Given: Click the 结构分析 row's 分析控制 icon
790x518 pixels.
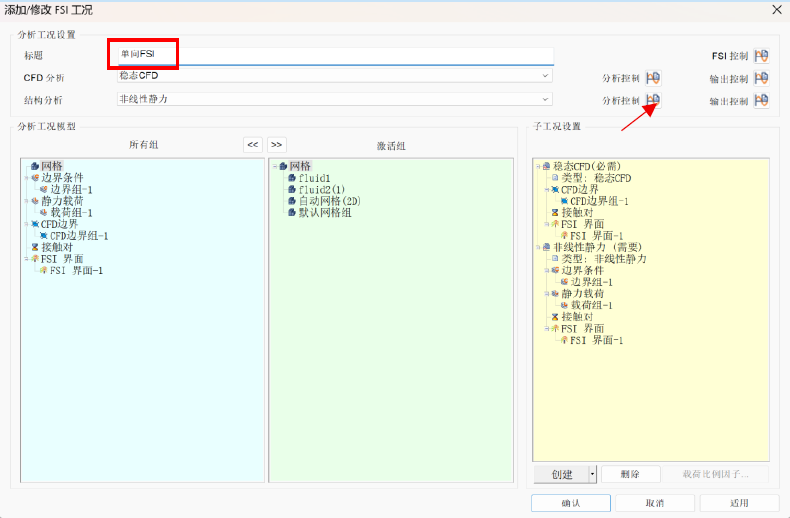Looking at the screenshot, I should click(x=653, y=101).
